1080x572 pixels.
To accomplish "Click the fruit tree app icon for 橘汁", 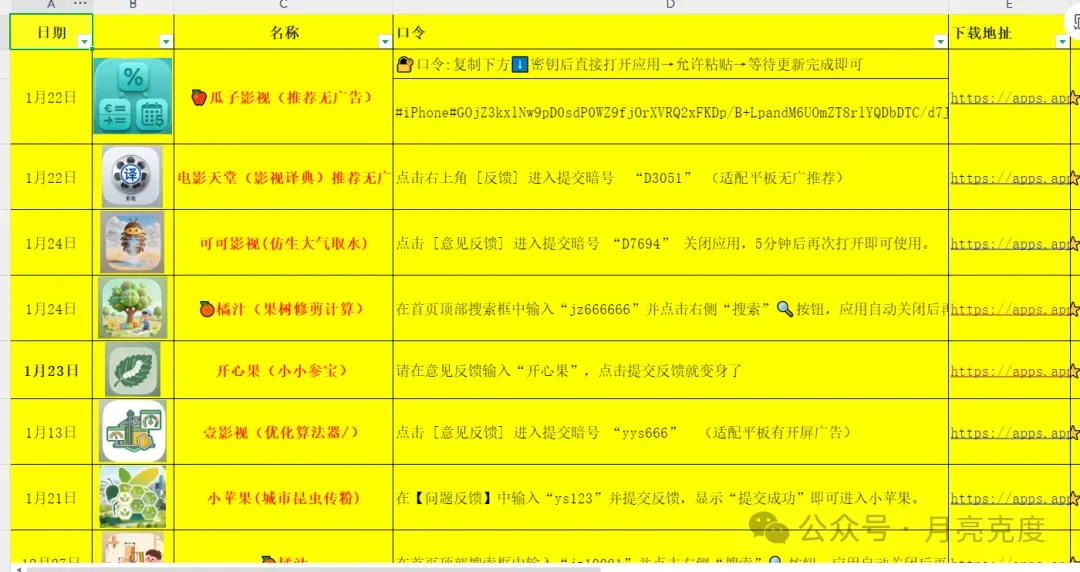I will tap(132, 308).
